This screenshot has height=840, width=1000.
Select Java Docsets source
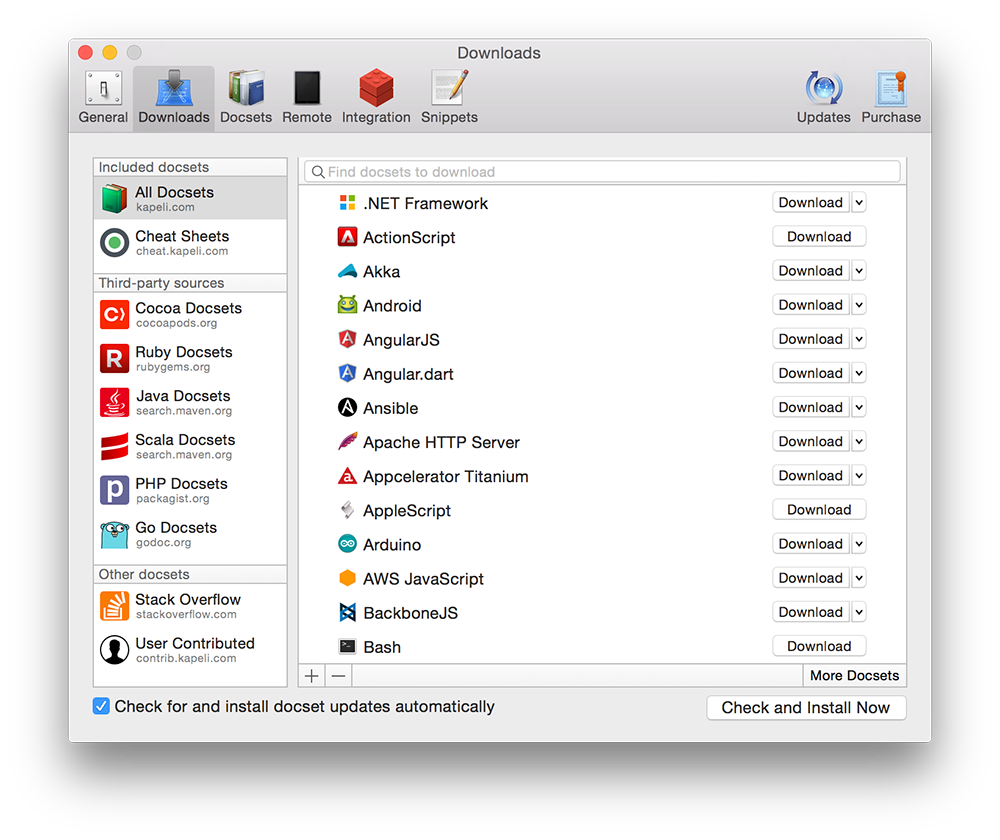coord(190,402)
